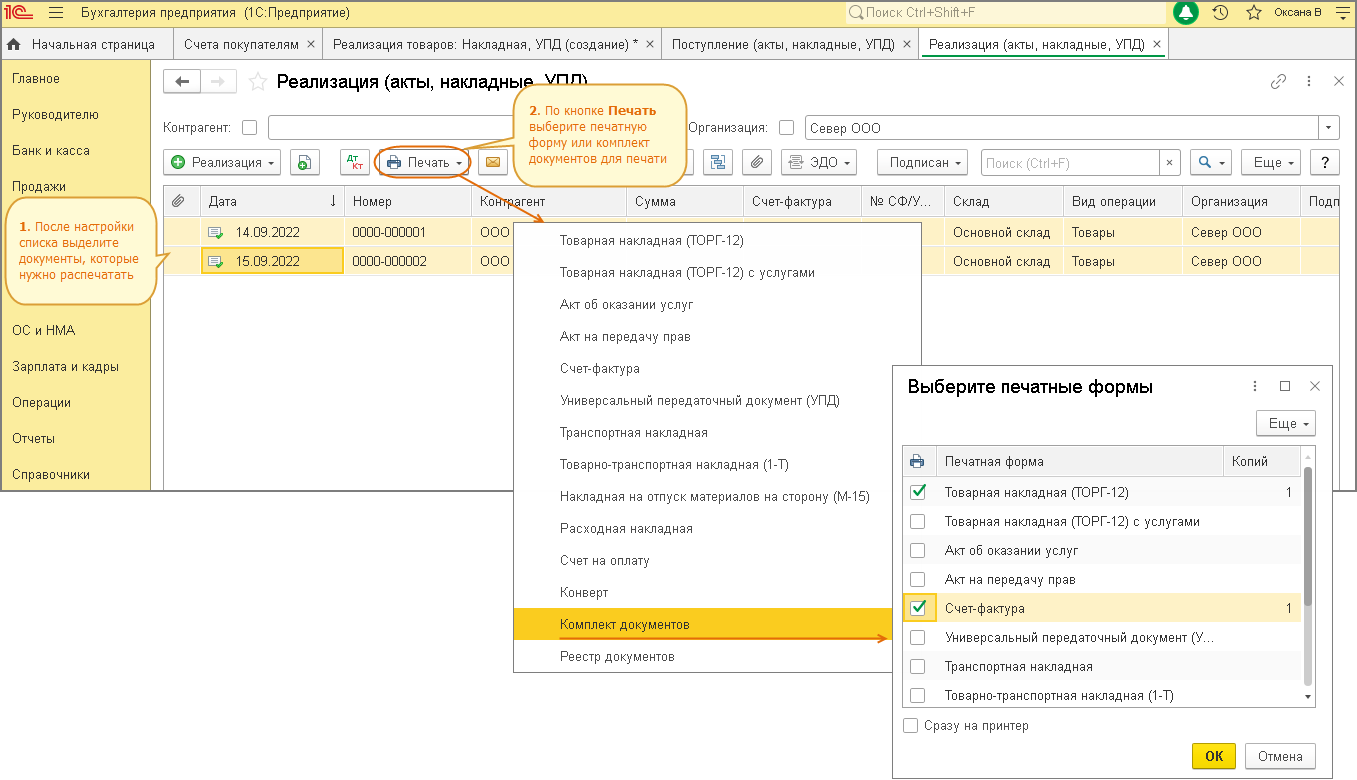Open Руководителю sidebar section
The height and width of the screenshot is (780, 1357).
pyautogui.click(x=56, y=115)
